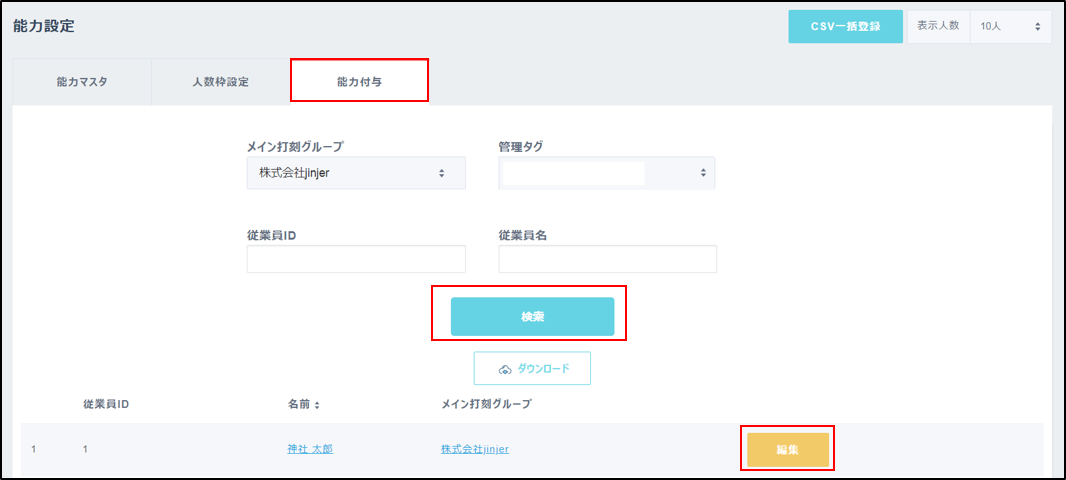This screenshot has height=480, width=1066.
Task: Click into the 従業員名 text field
Action: point(607,260)
